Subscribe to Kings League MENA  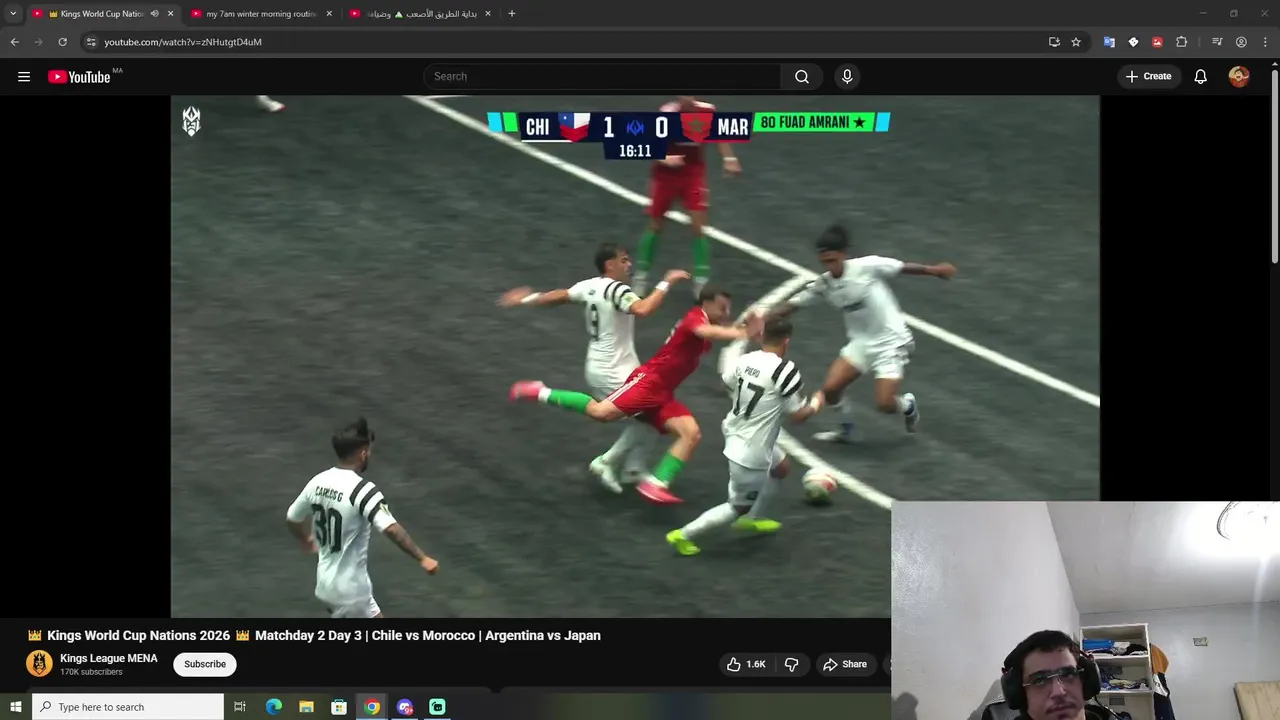click(205, 664)
